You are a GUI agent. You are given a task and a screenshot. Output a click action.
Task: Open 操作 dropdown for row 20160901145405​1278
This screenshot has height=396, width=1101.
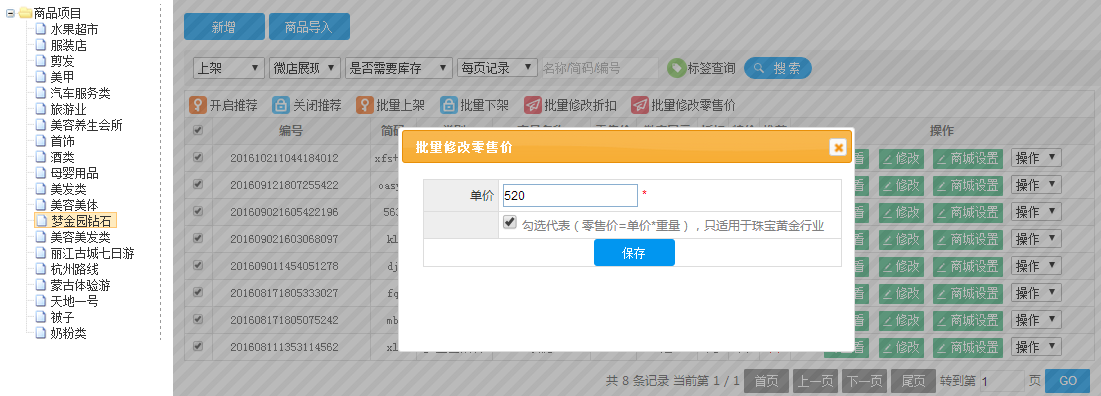pyautogui.click(x=1036, y=266)
